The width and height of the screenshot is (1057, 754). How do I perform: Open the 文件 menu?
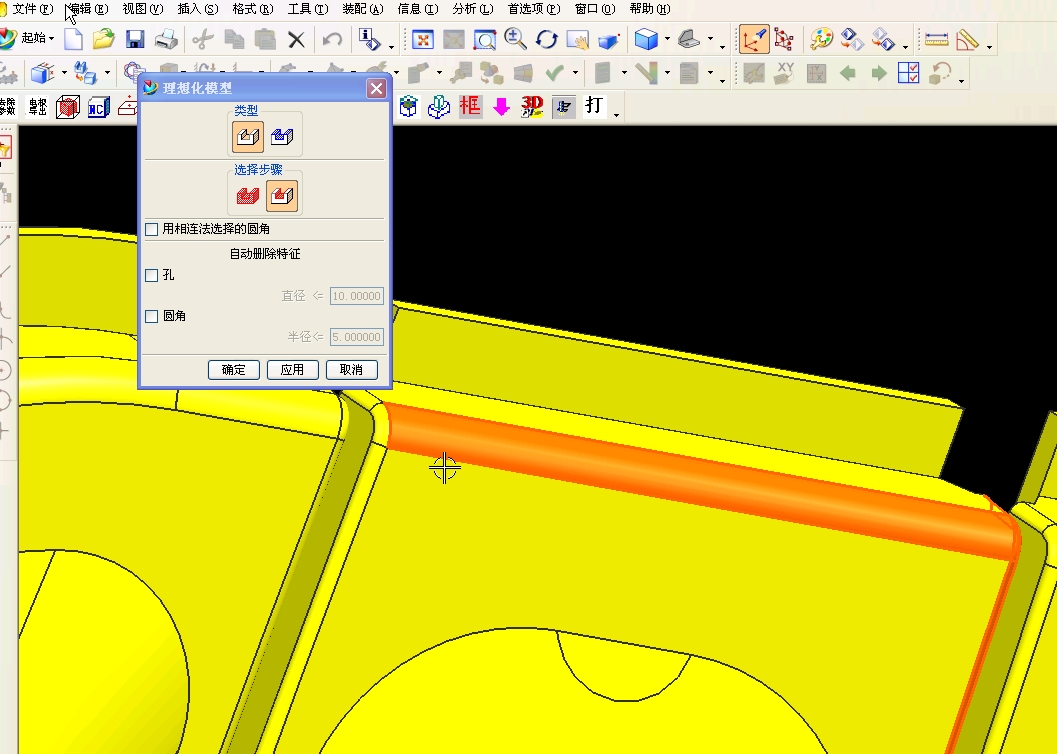[32, 9]
